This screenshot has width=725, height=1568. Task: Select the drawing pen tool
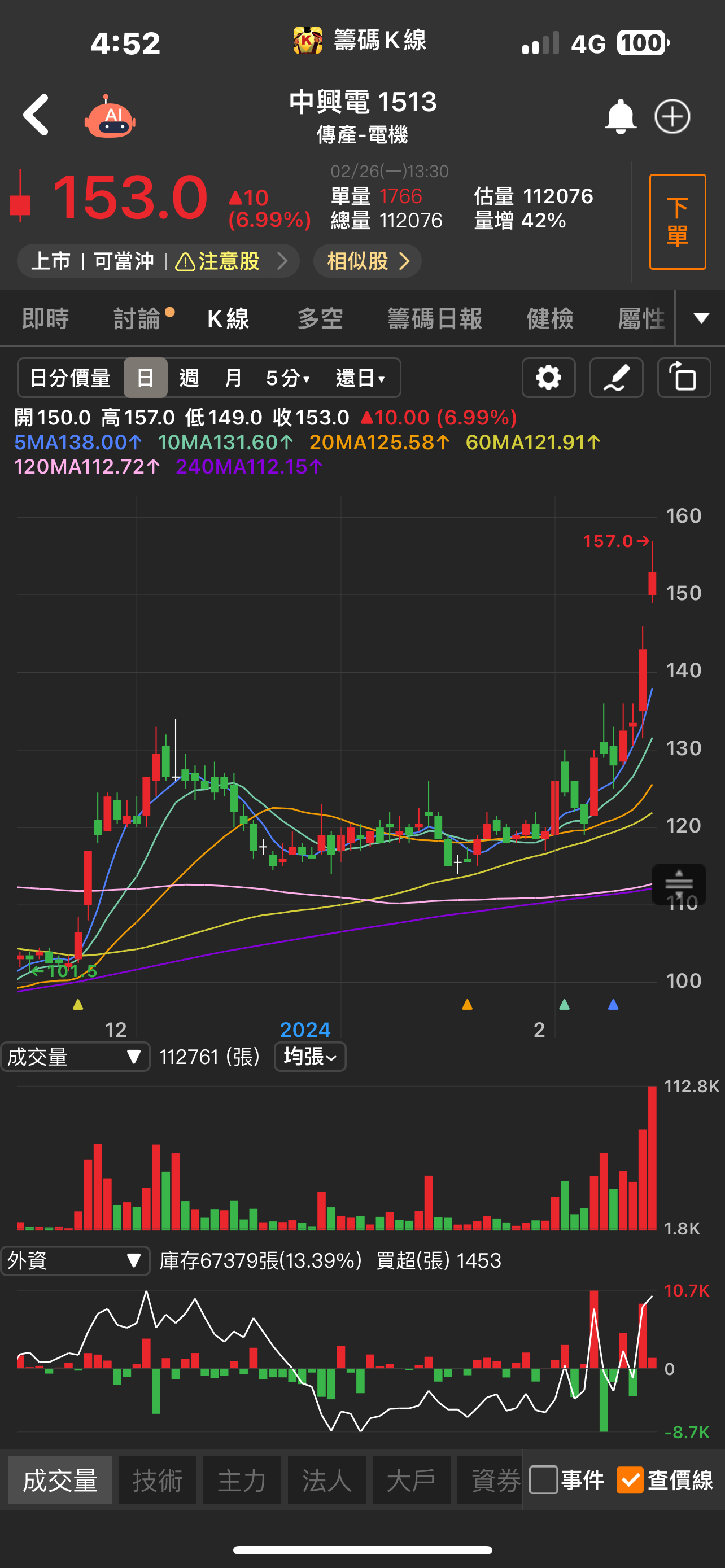coord(616,378)
